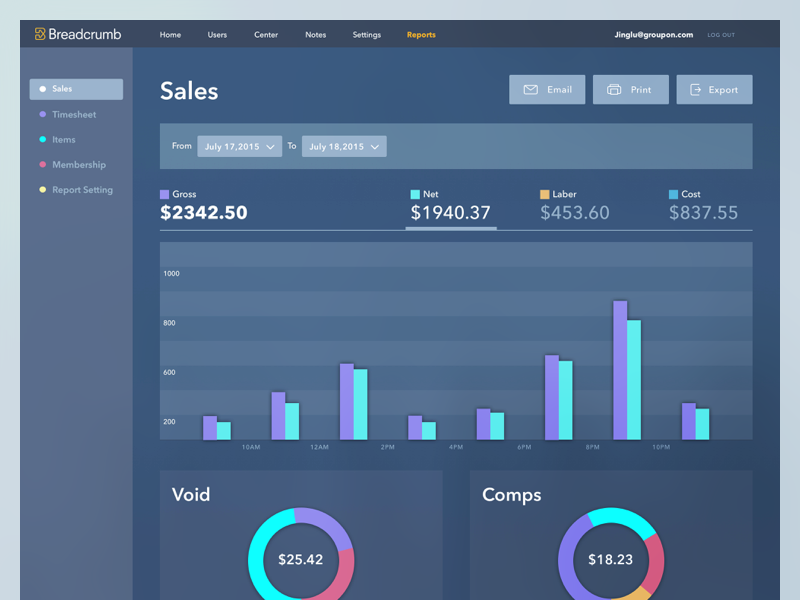800x600 pixels.
Task: Click the orange Laber legend swatch
Action: [544, 194]
